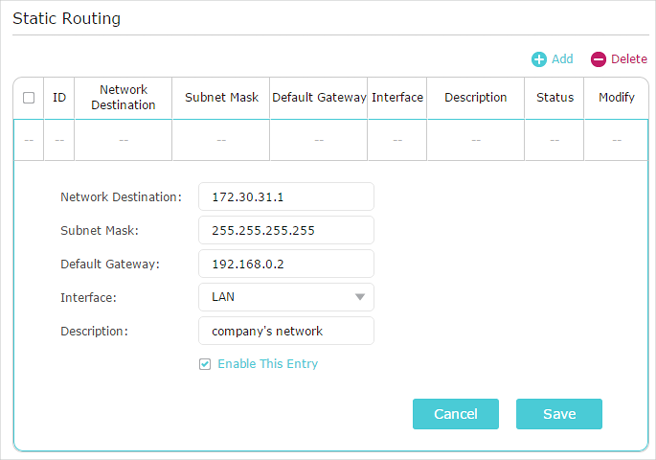
Task: Open the Interface dropdown showing LAN
Action: (286, 297)
